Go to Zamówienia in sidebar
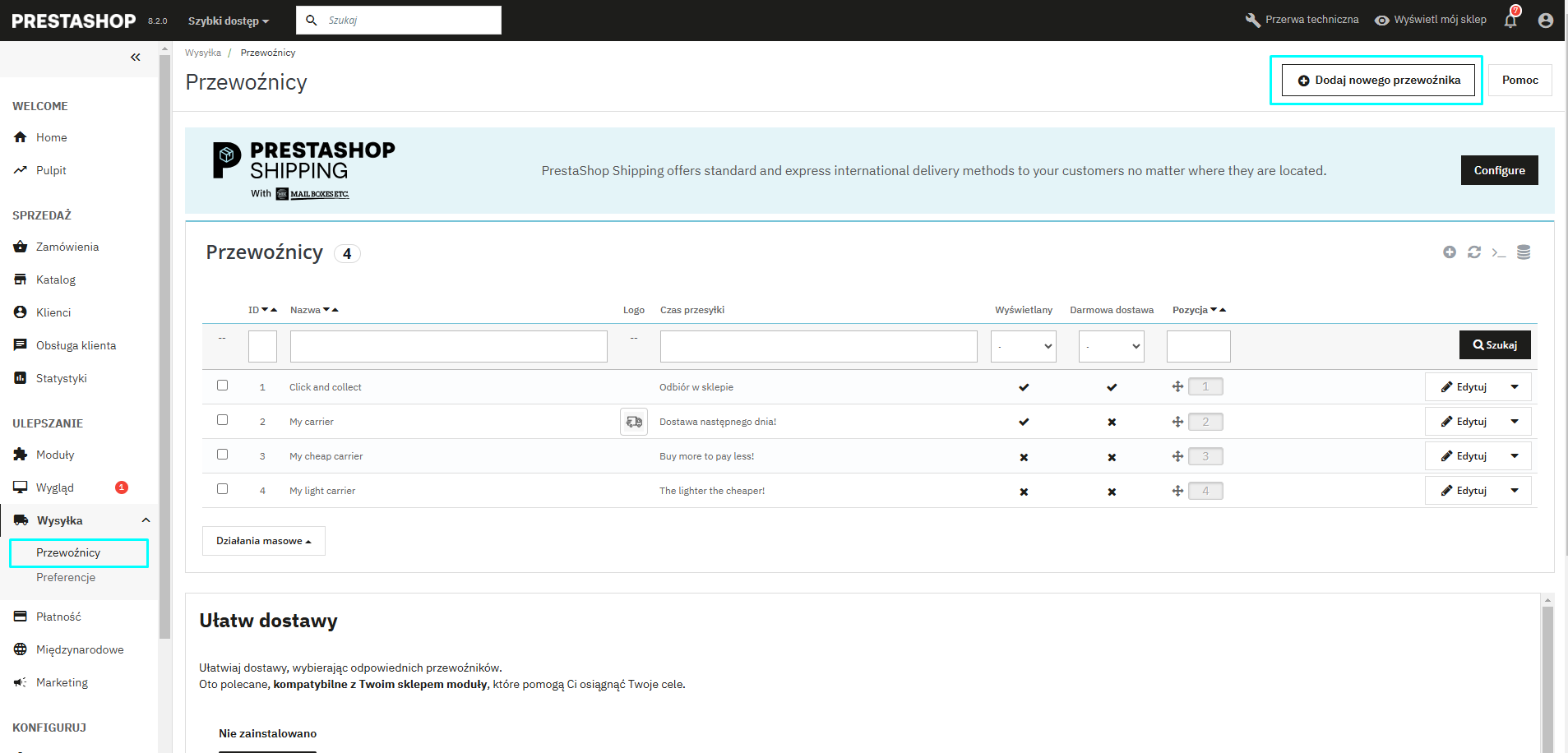Image resolution: width=1568 pixels, height=753 pixels. tap(67, 247)
